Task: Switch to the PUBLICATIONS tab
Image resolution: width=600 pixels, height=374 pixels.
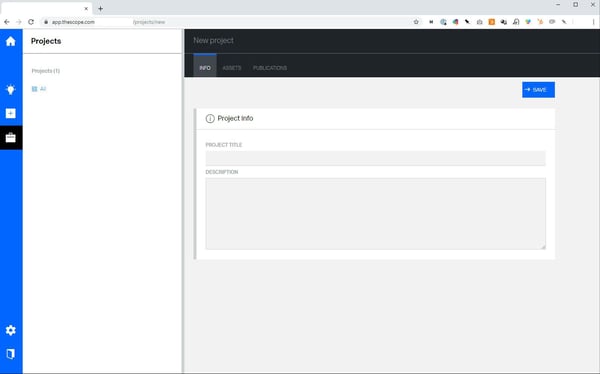Action: click(x=270, y=68)
